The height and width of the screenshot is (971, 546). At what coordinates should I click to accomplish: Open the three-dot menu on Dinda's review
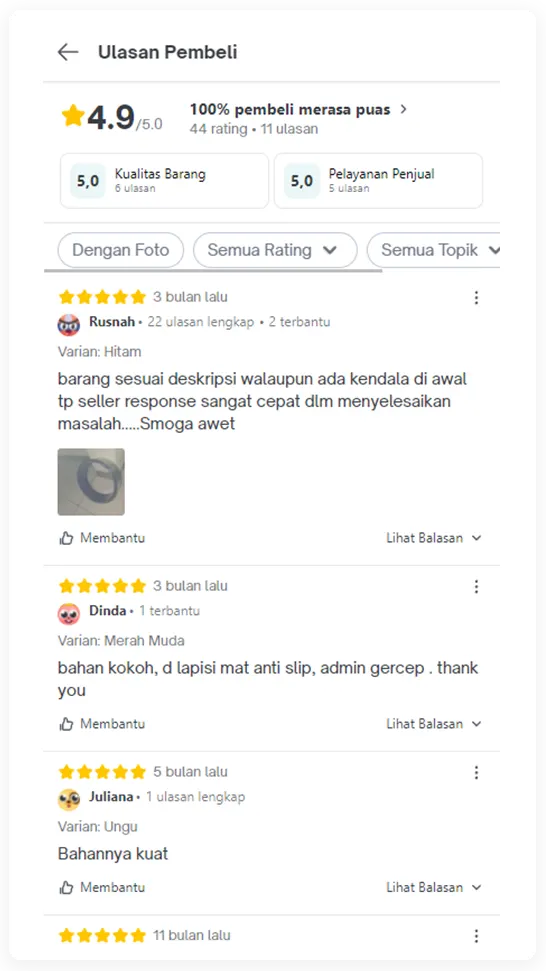pos(476,586)
